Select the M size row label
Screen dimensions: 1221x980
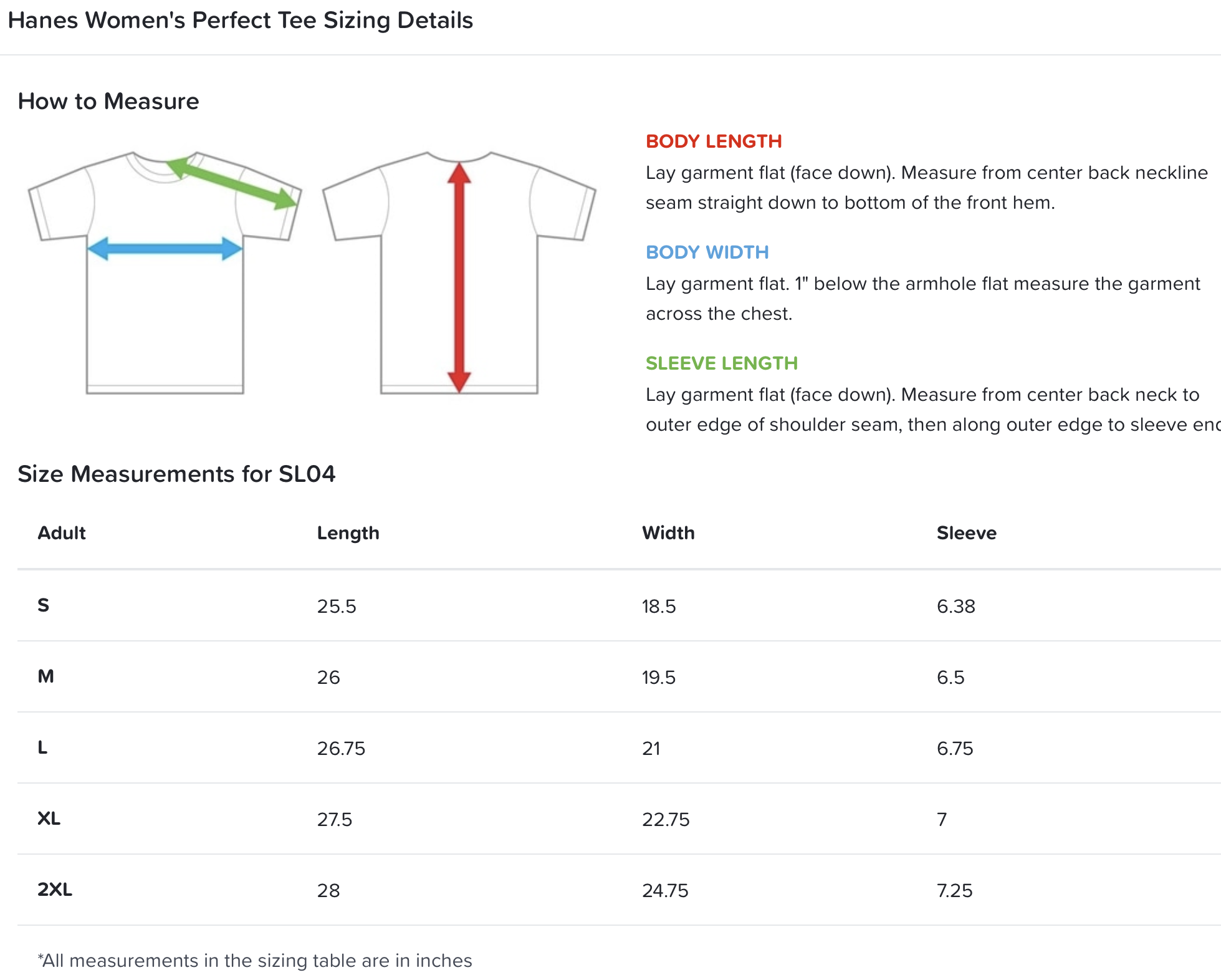pyautogui.click(x=45, y=676)
